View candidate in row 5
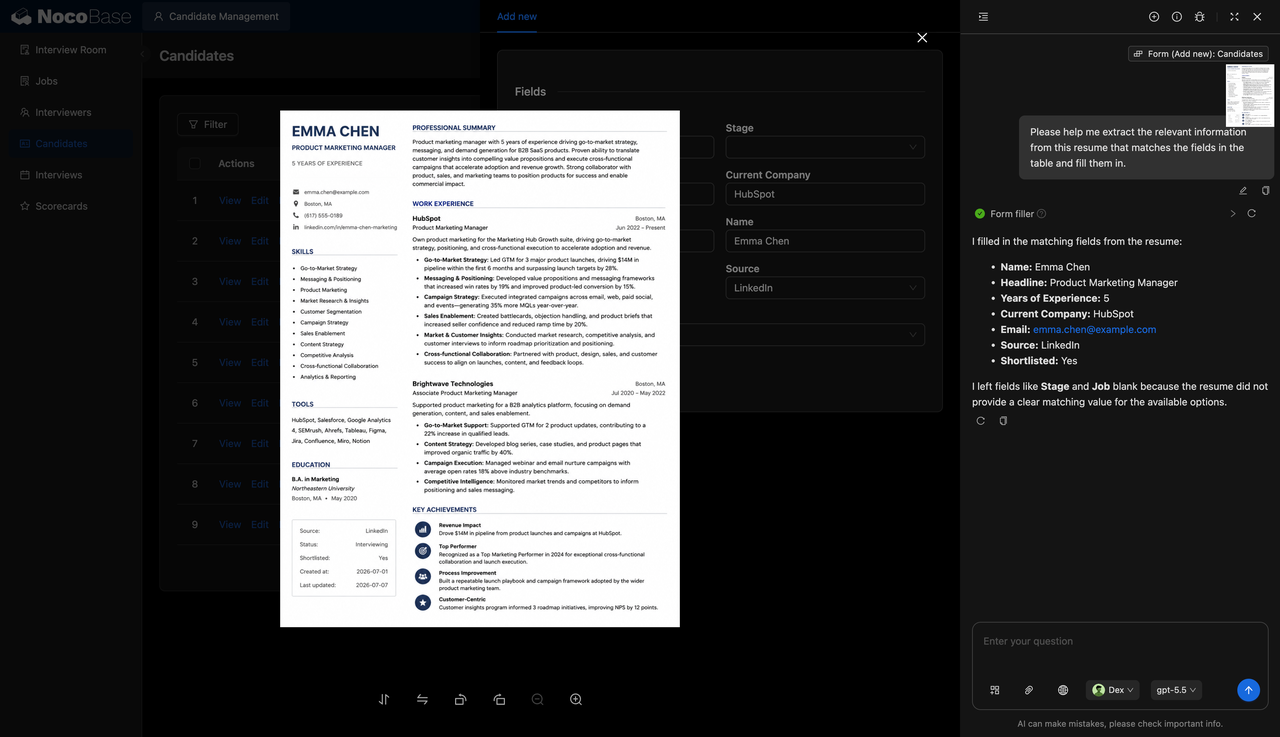 click(x=230, y=363)
